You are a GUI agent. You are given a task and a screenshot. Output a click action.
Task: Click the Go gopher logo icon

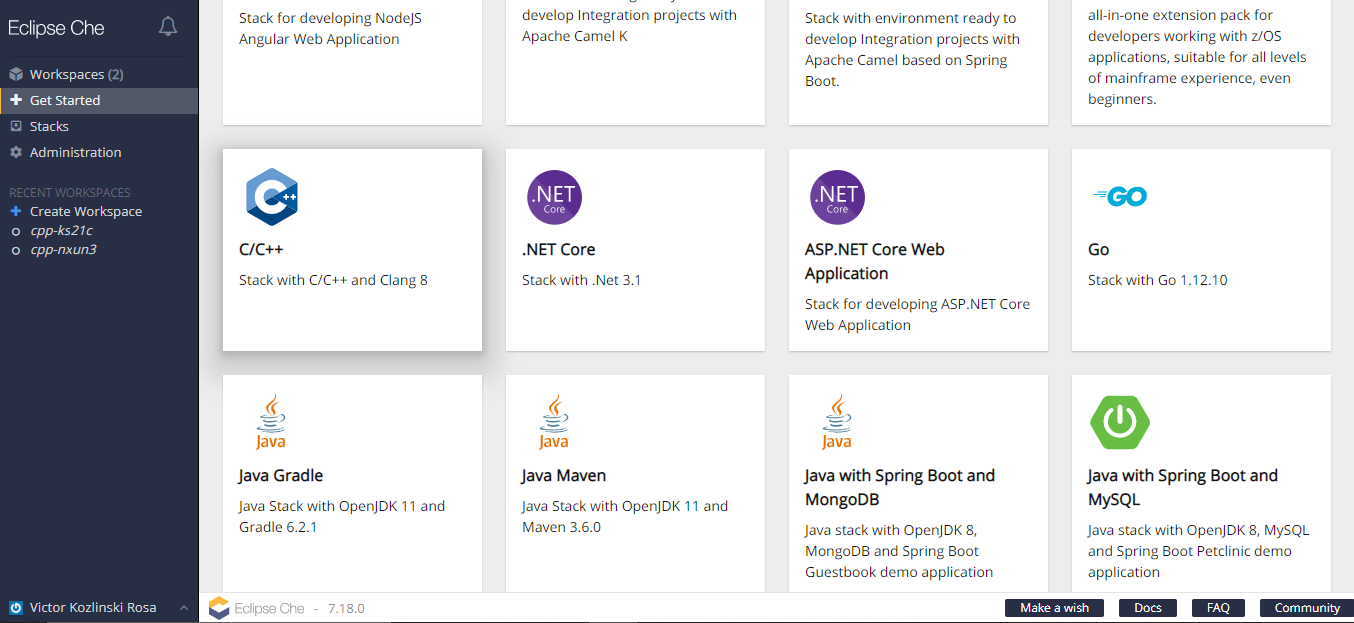click(x=1120, y=197)
